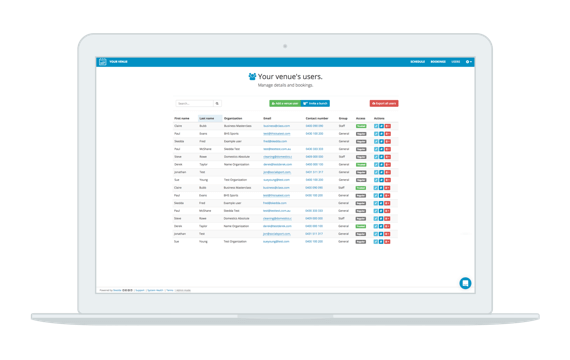Click Test Organization in second Sue Young row
This screenshot has height=360, width=570.
point(235,242)
